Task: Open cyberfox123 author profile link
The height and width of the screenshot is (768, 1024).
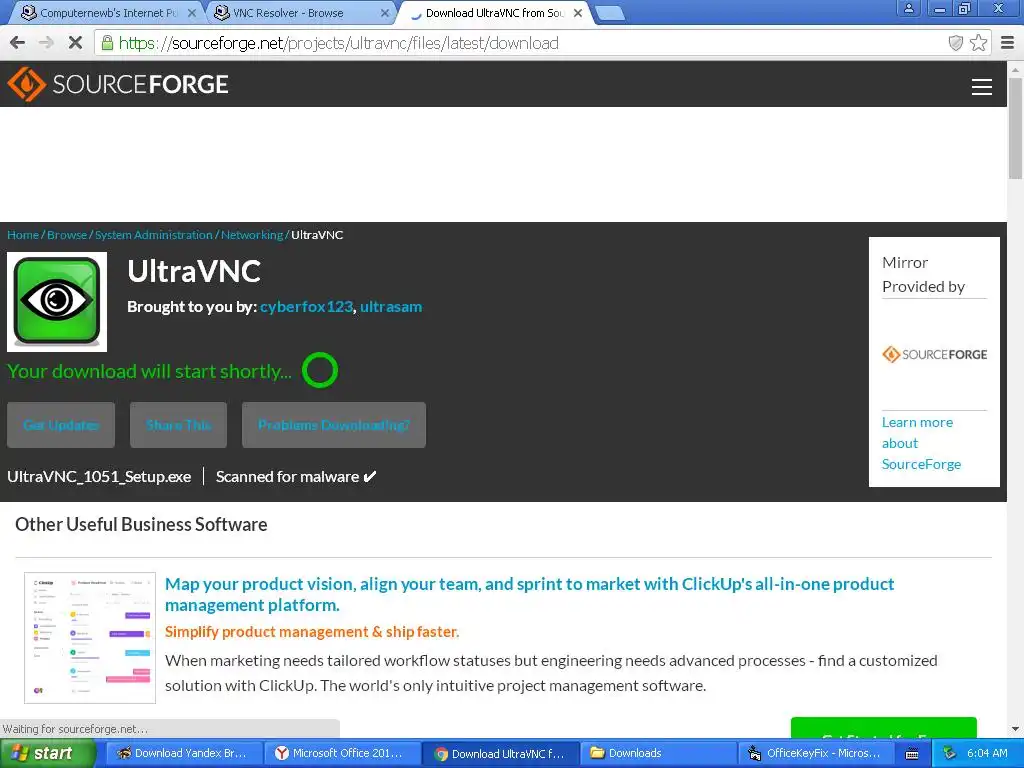Action: [306, 307]
